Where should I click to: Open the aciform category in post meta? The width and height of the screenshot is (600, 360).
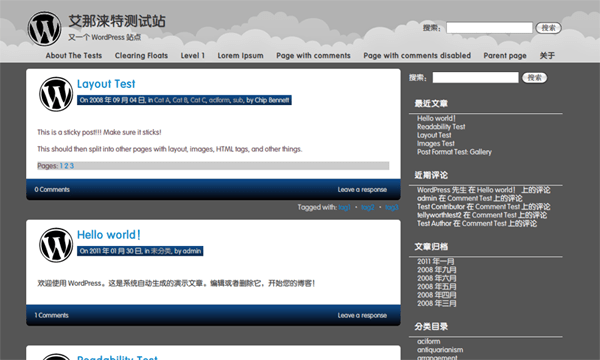pos(219,100)
